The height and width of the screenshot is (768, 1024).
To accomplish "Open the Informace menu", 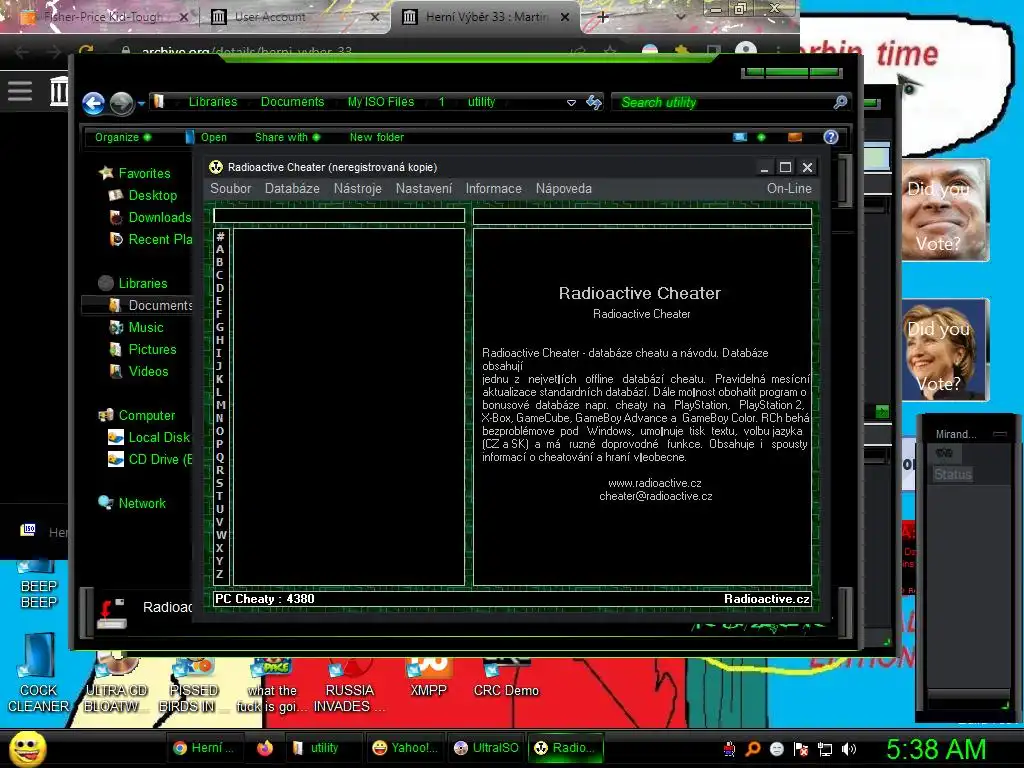I will 493,188.
